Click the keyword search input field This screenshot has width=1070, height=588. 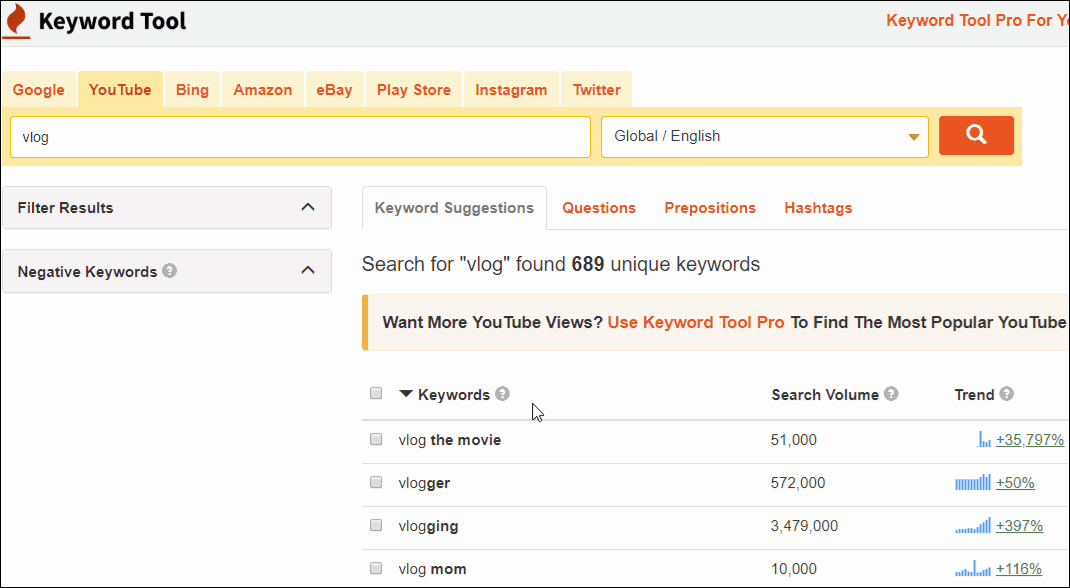point(300,136)
